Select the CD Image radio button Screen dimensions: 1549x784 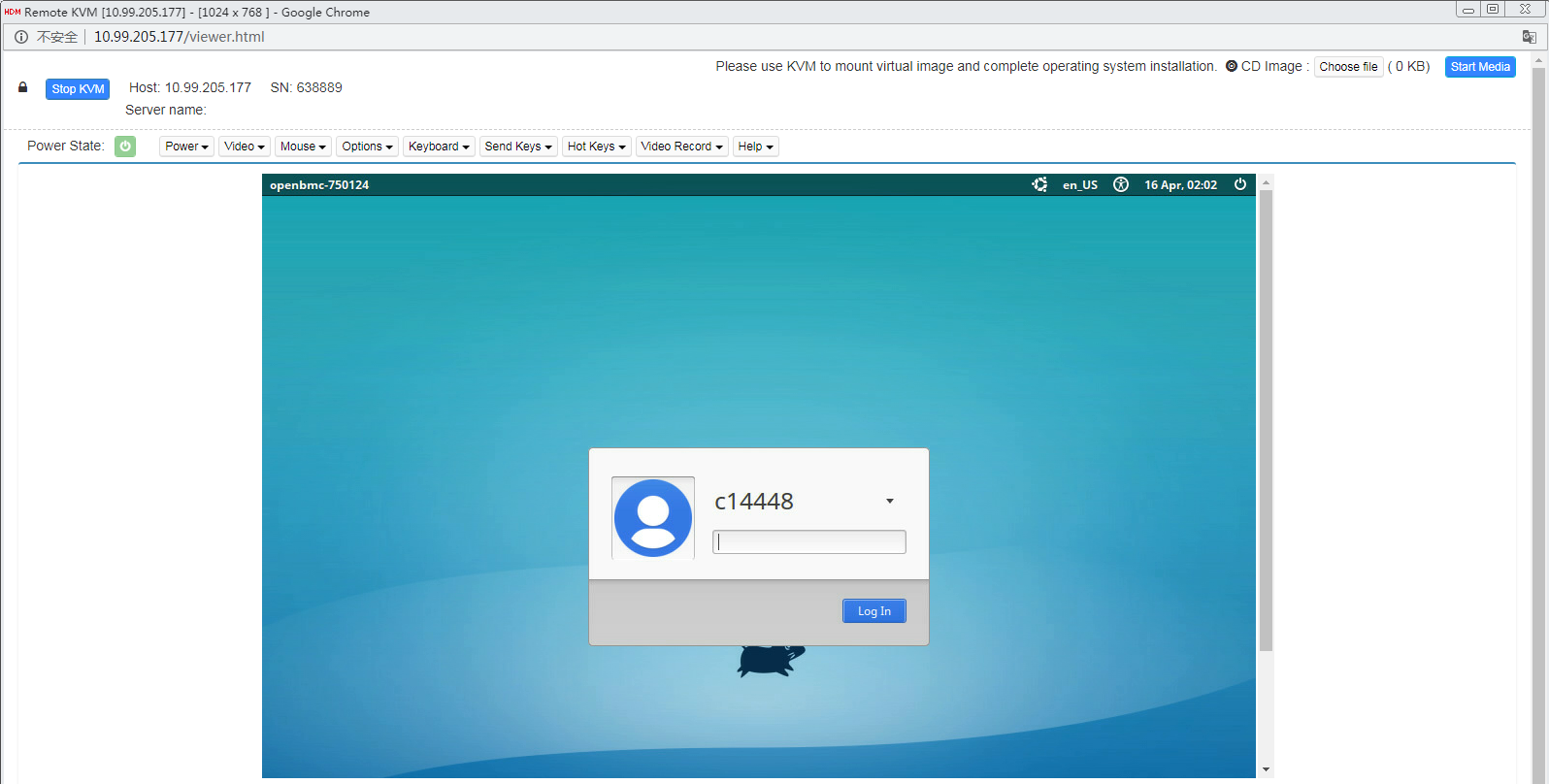click(x=1232, y=66)
